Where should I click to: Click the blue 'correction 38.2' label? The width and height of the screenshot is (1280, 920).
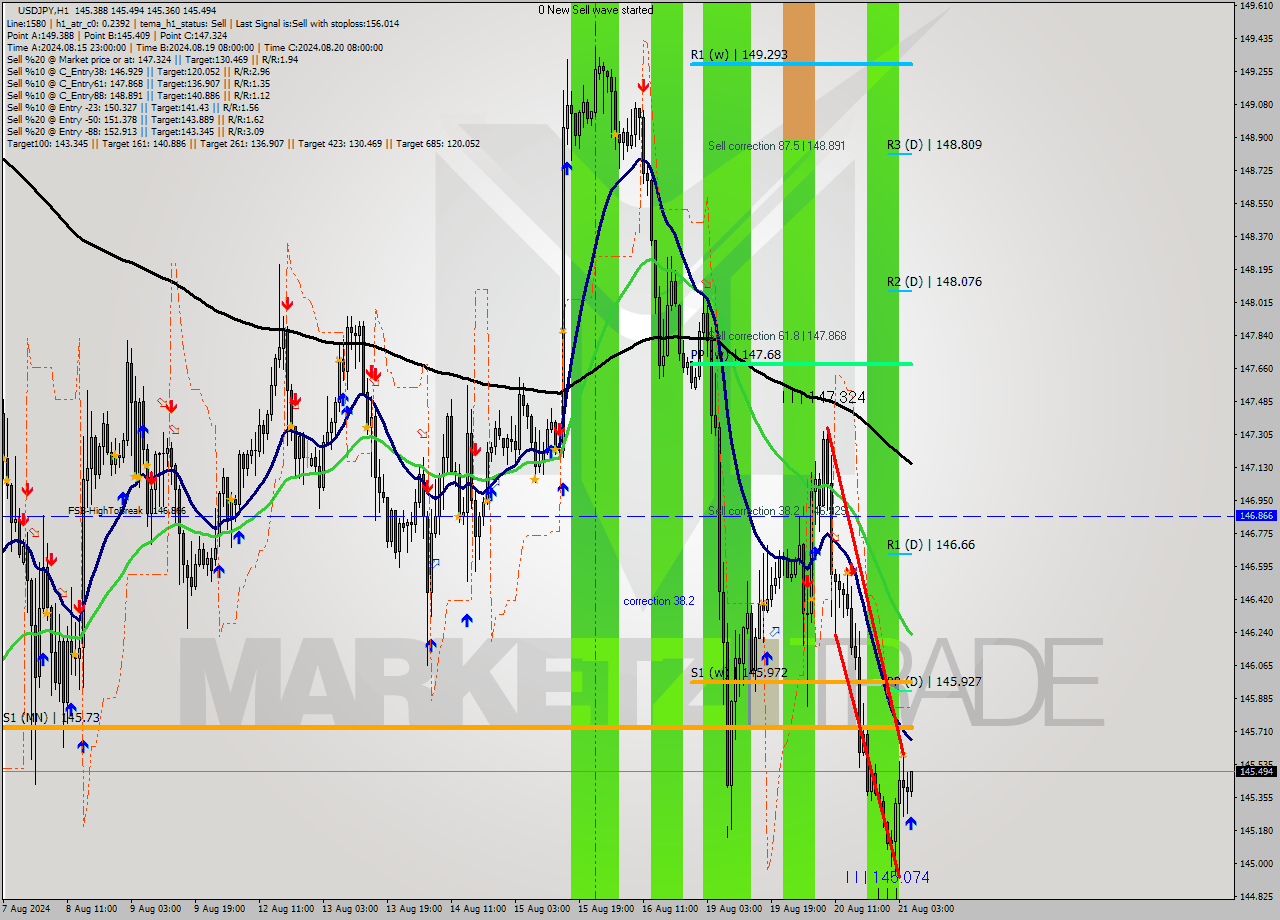[x=658, y=601]
